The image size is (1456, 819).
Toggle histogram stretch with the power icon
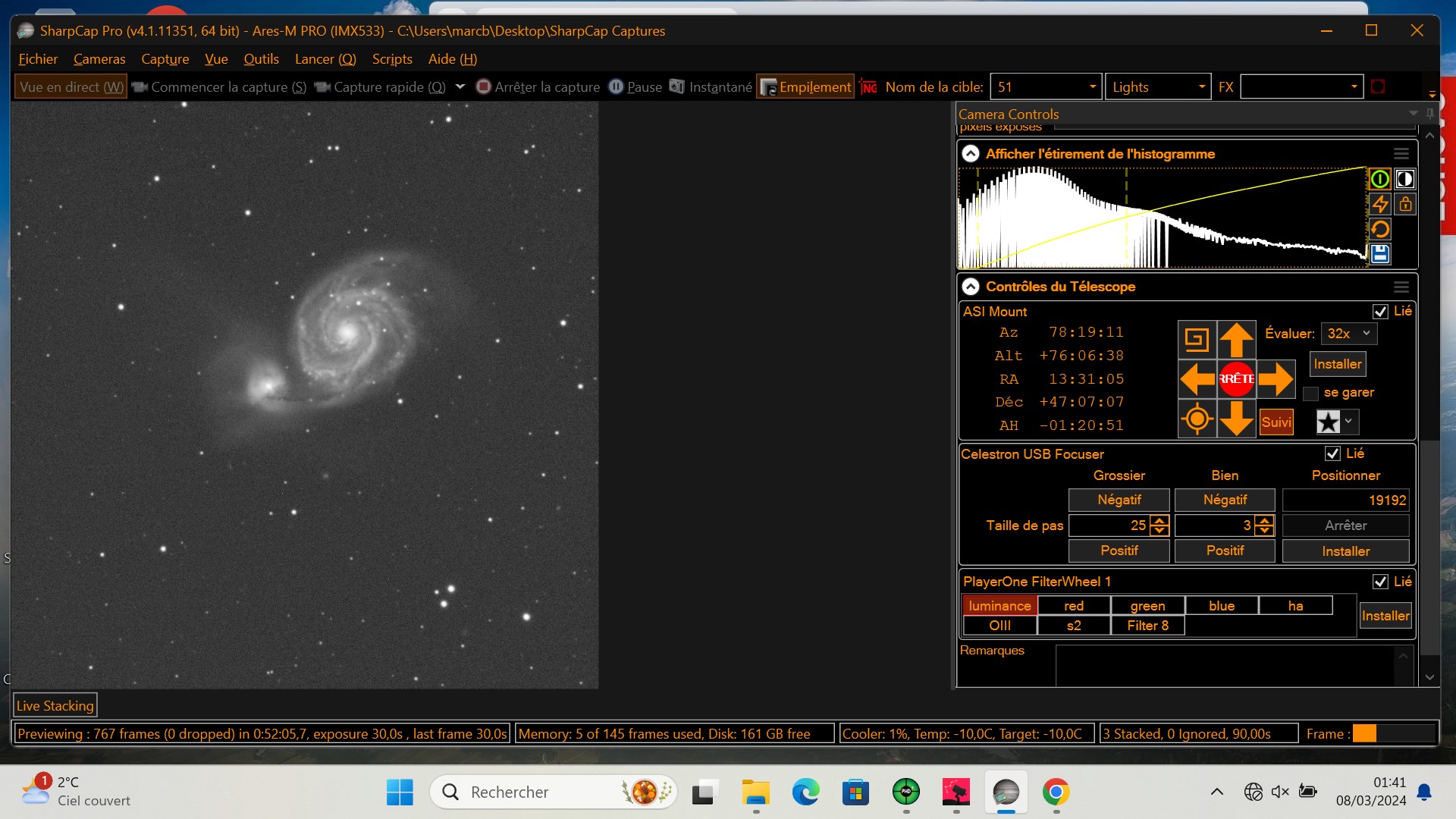[x=1380, y=179]
